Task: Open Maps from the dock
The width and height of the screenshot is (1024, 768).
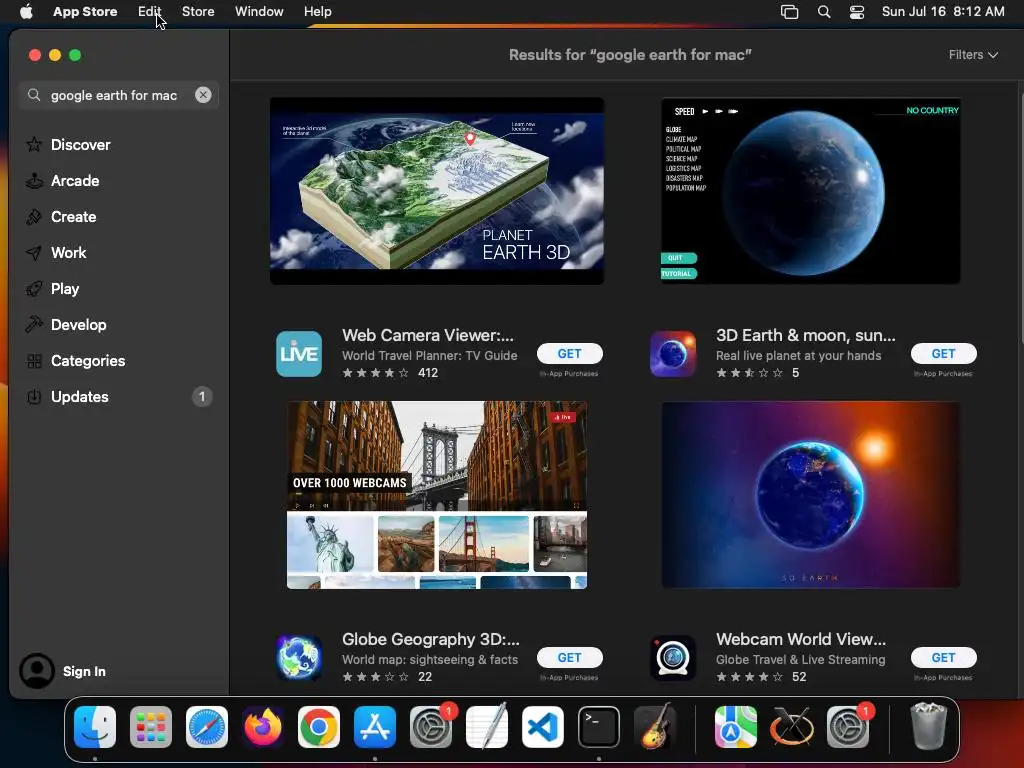Action: point(735,727)
